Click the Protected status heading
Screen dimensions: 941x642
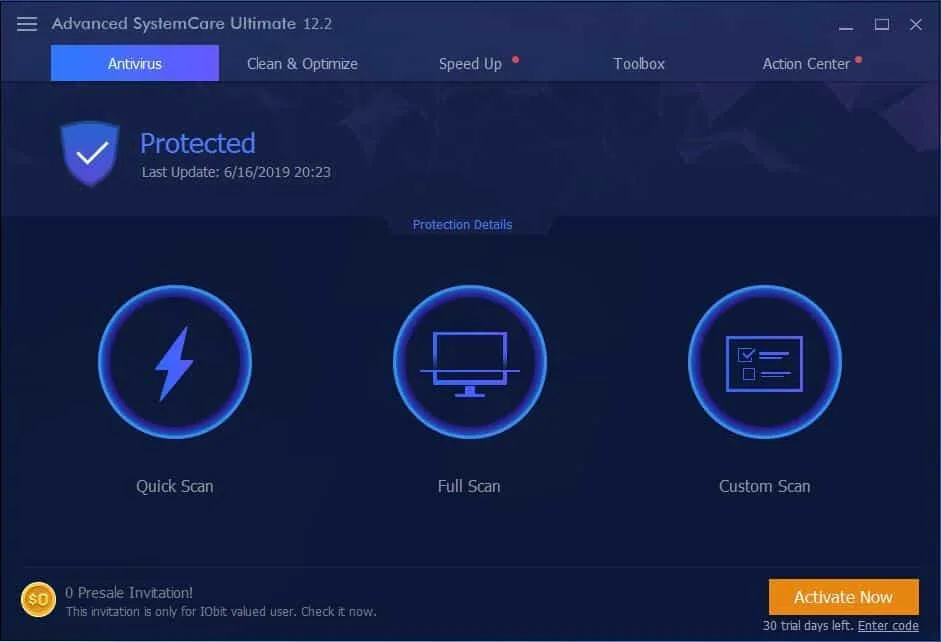(197, 143)
